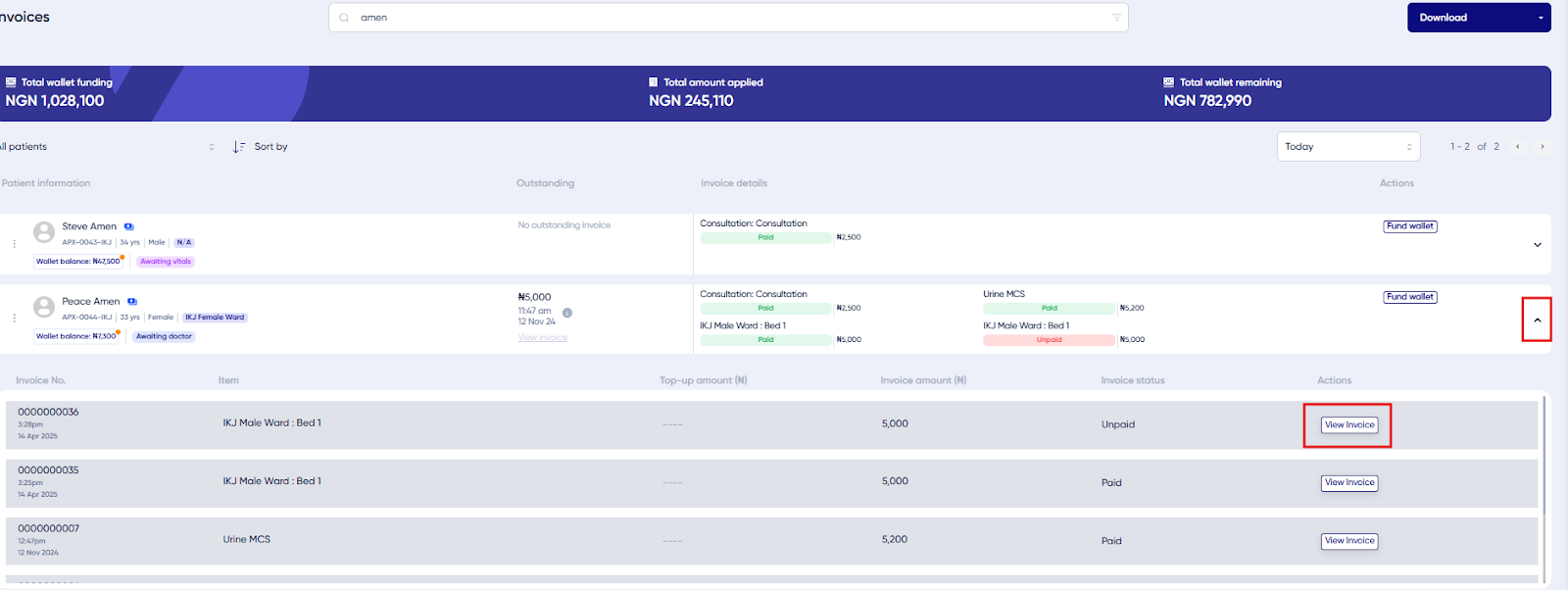Click invoice number 0000000007
1568x590 pixels.
pyautogui.click(x=48, y=528)
